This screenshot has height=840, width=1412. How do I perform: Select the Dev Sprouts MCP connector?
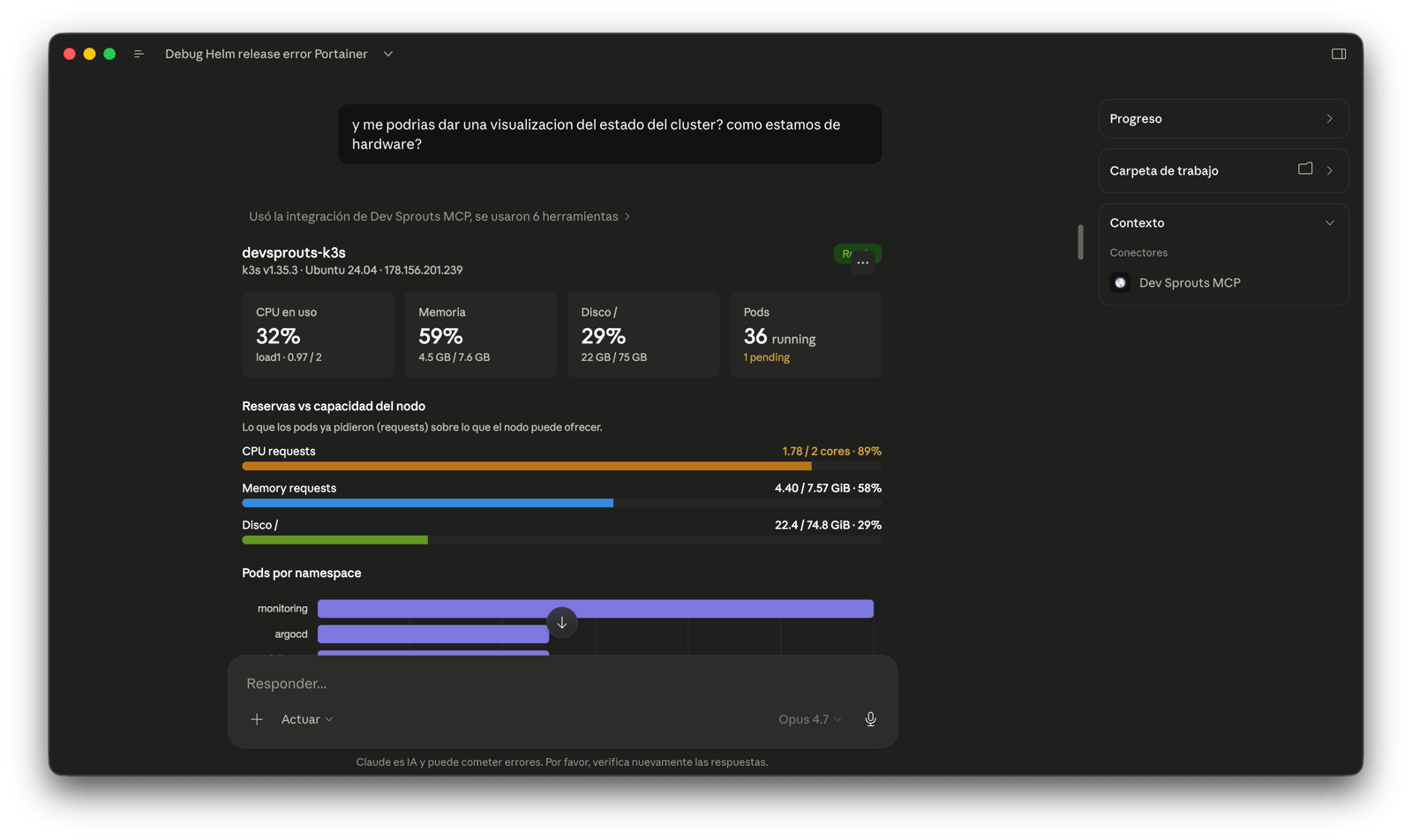click(1189, 282)
